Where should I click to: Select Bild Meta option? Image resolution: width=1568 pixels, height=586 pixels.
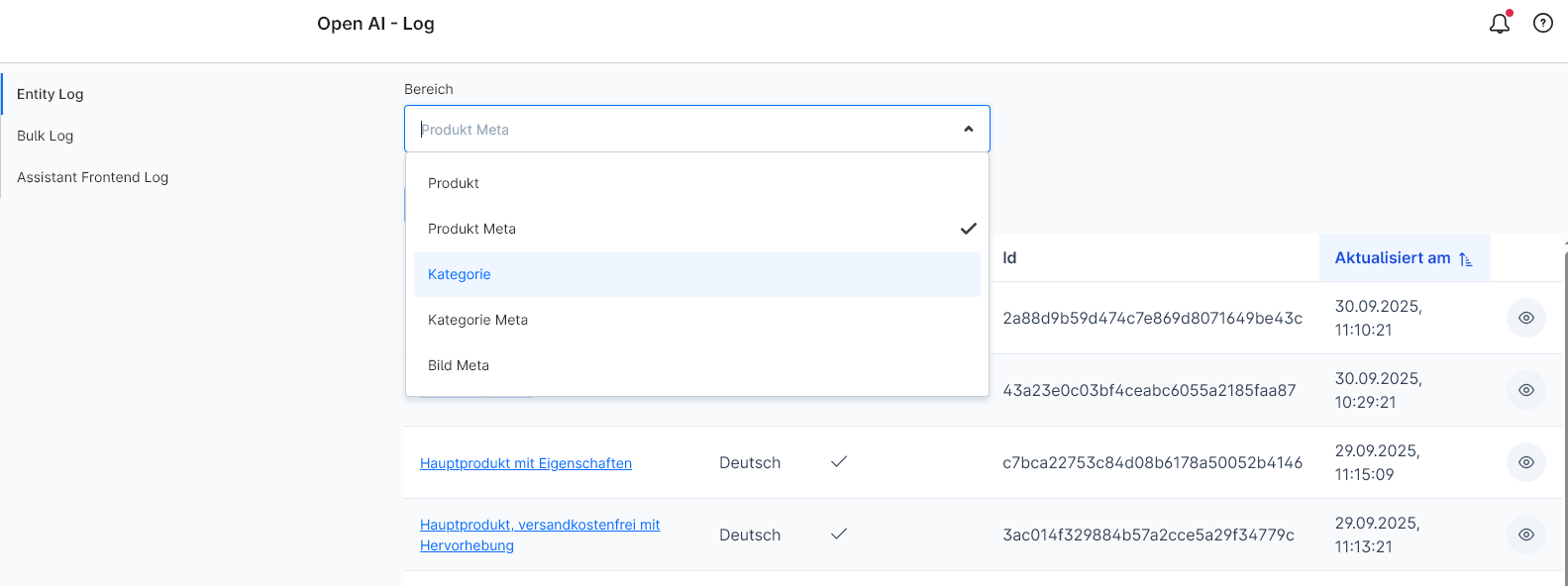(x=459, y=365)
